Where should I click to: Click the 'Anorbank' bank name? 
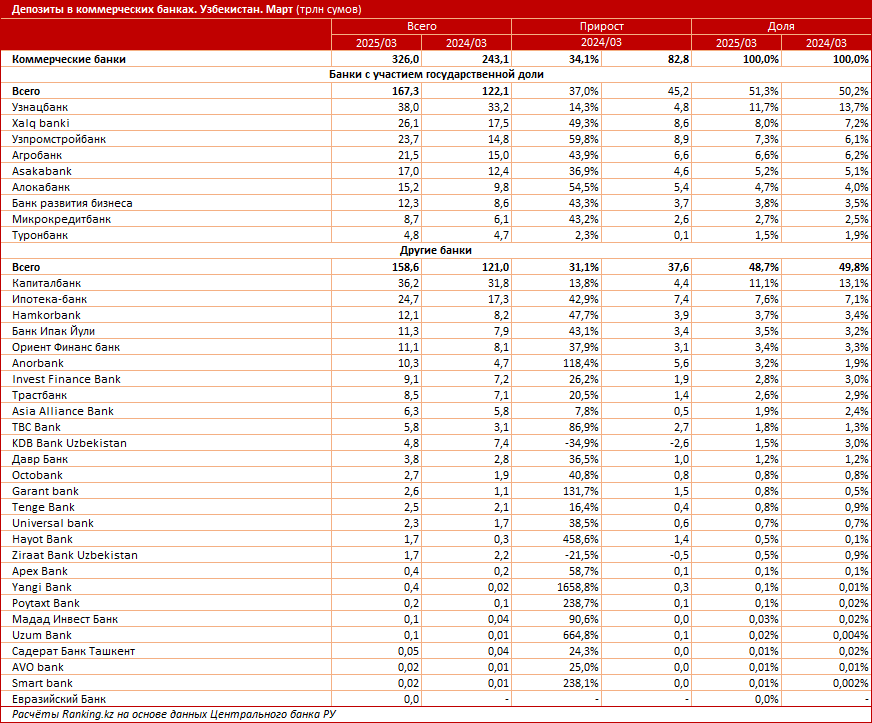(x=38, y=363)
